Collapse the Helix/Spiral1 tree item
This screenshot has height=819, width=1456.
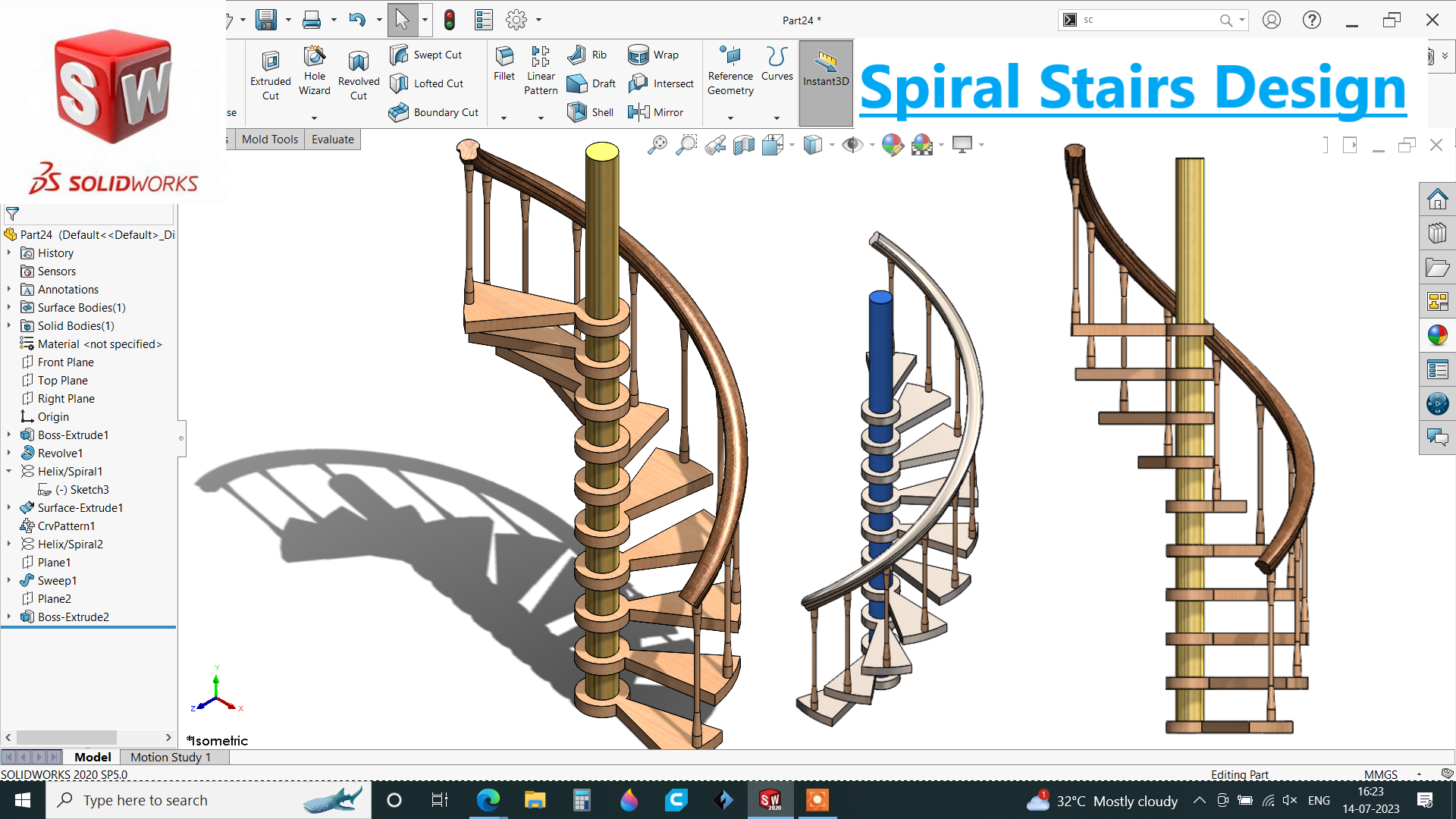click(x=9, y=471)
